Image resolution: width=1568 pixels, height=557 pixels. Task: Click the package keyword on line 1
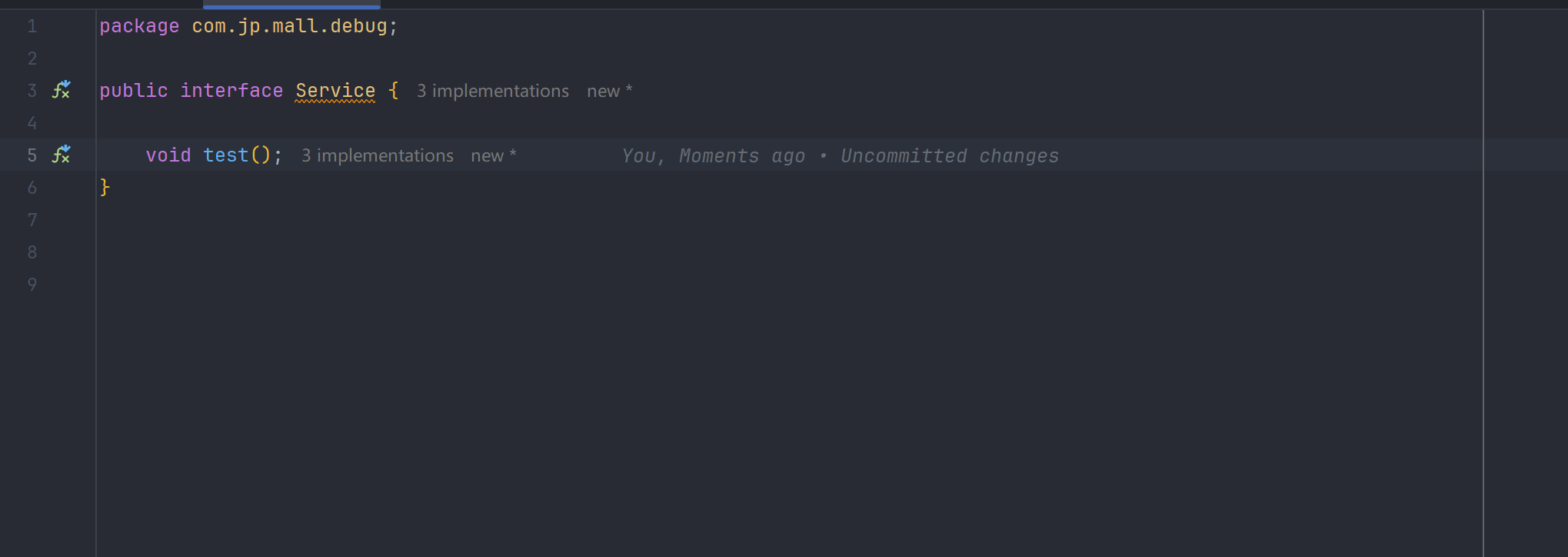pyautogui.click(x=139, y=26)
